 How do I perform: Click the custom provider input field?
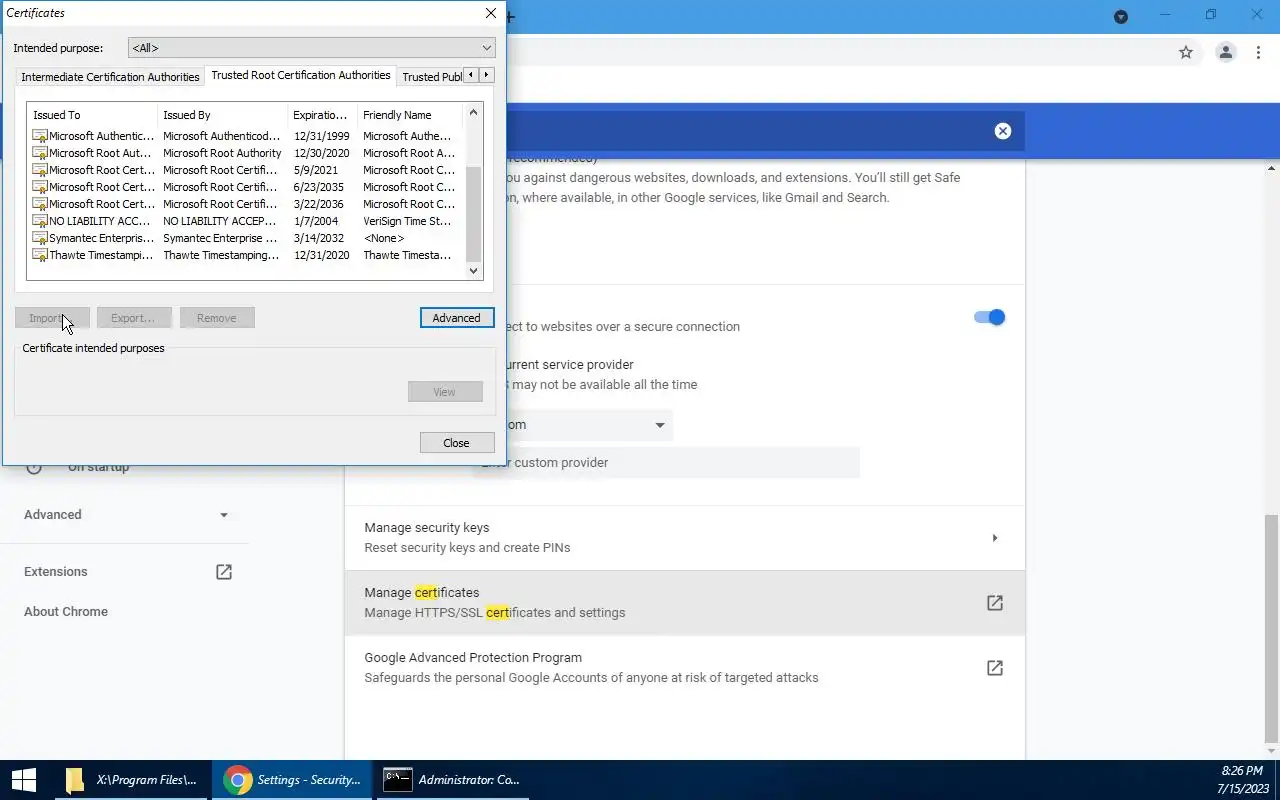click(666, 463)
